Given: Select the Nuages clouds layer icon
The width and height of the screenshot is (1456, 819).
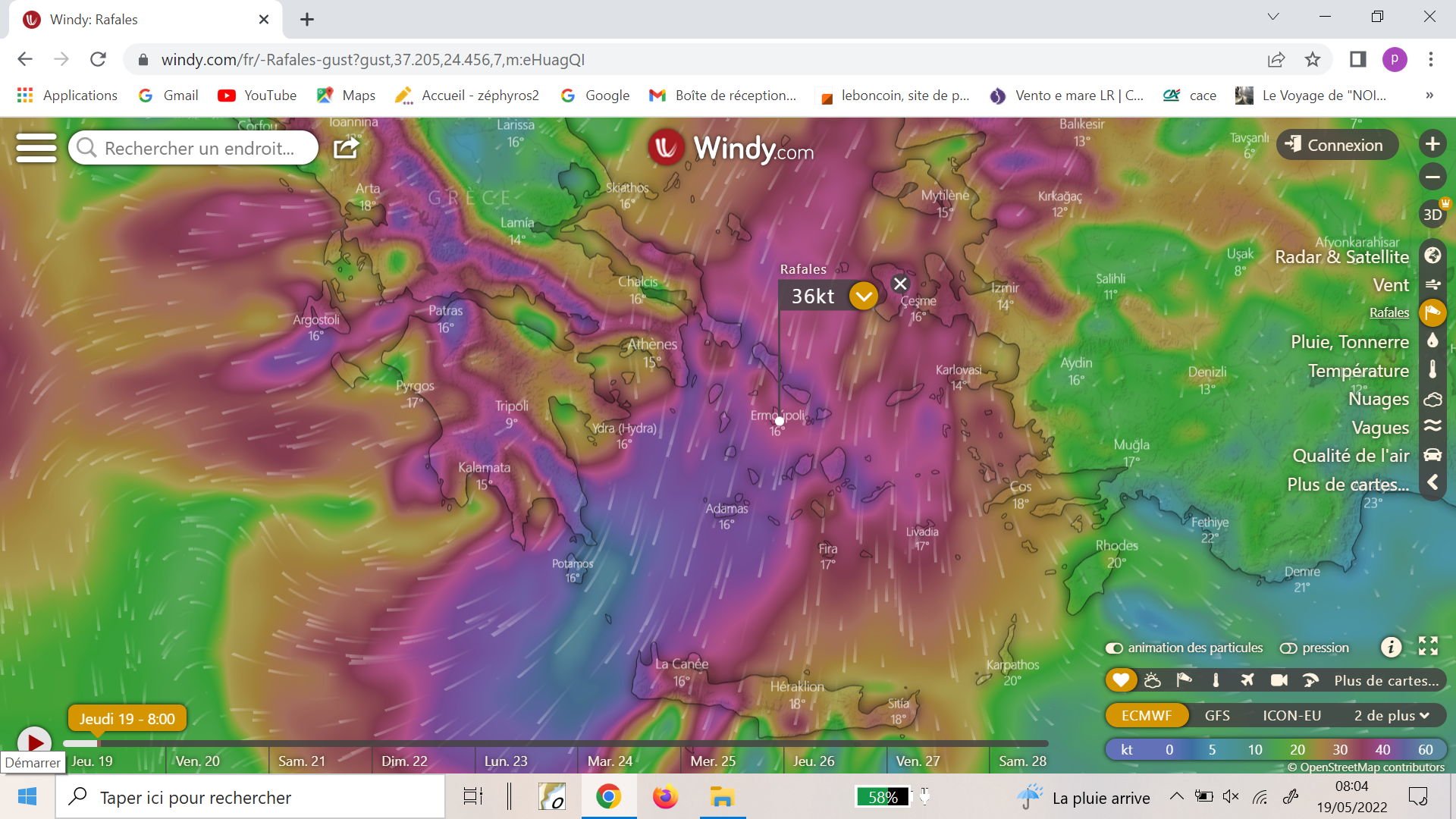Looking at the screenshot, I should [x=1432, y=399].
